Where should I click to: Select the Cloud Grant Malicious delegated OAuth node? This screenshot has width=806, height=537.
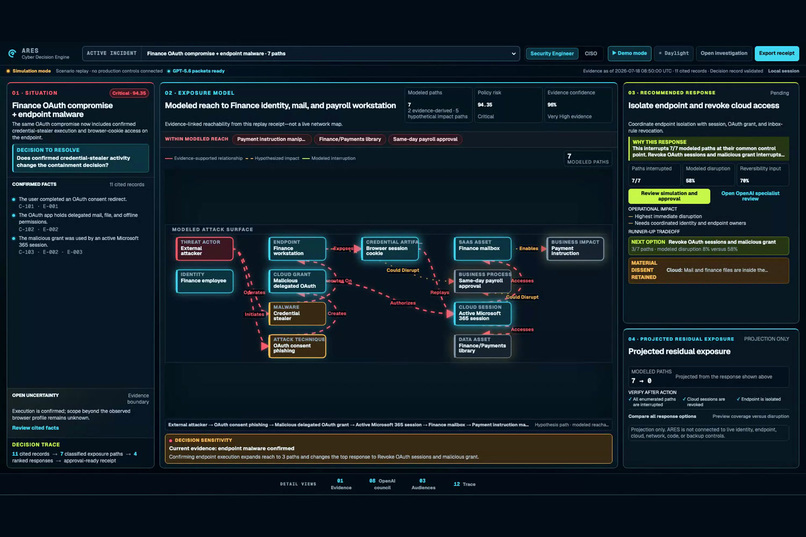[297, 281]
